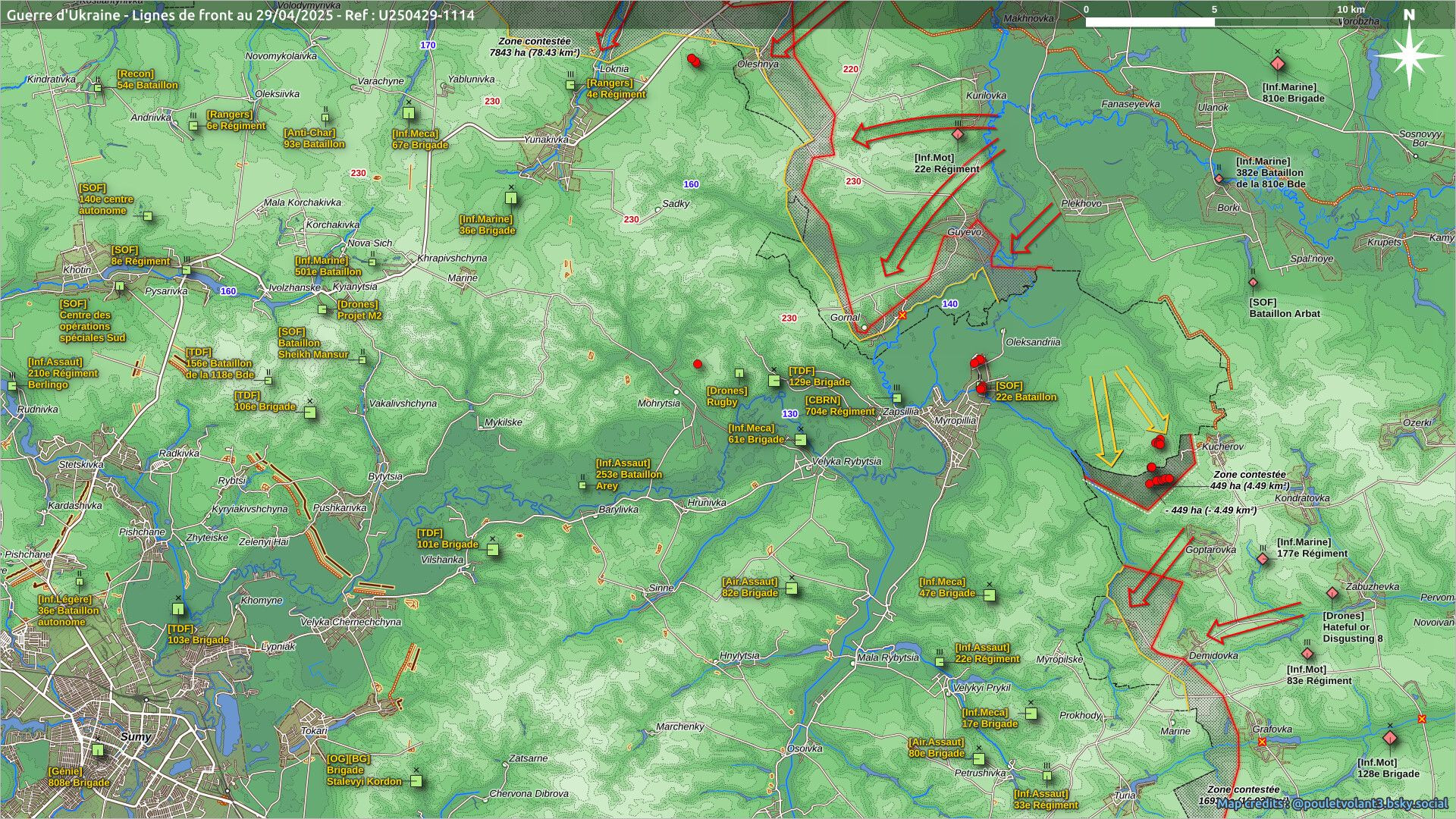This screenshot has width=1456, height=819.
Task: Click the orange X marker near Gornal
Action: coord(902,315)
